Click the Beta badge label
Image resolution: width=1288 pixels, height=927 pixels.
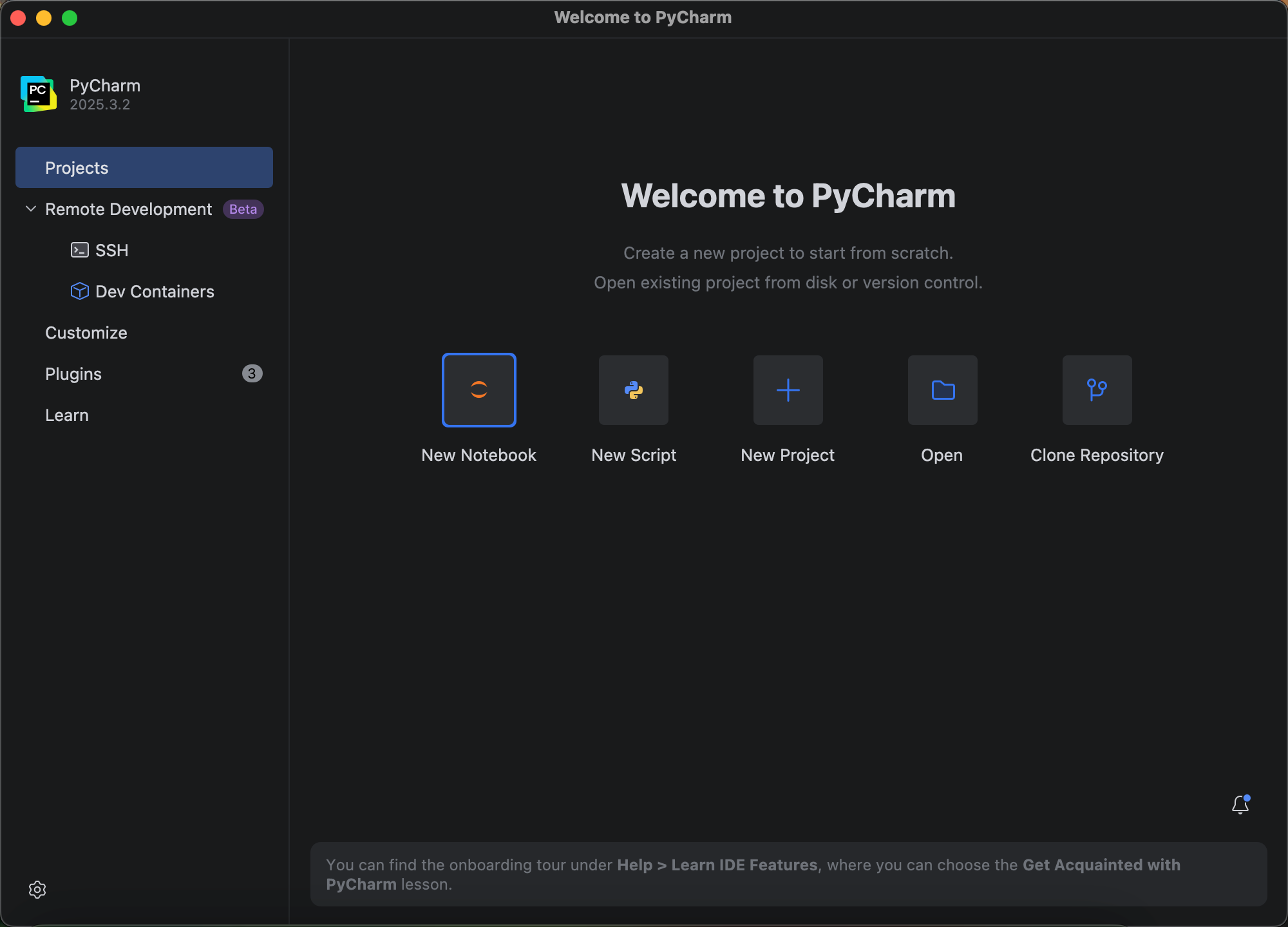tap(243, 209)
